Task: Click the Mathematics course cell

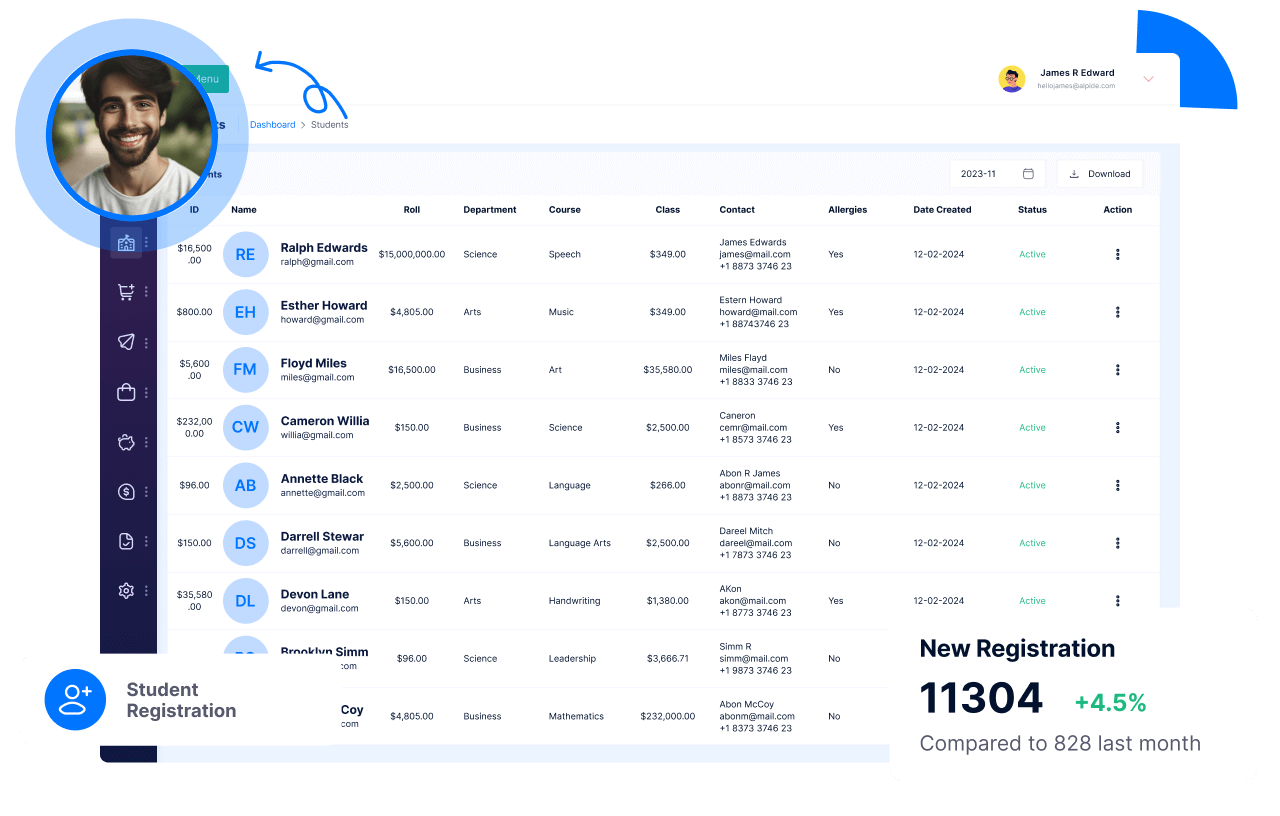Action: (x=577, y=716)
